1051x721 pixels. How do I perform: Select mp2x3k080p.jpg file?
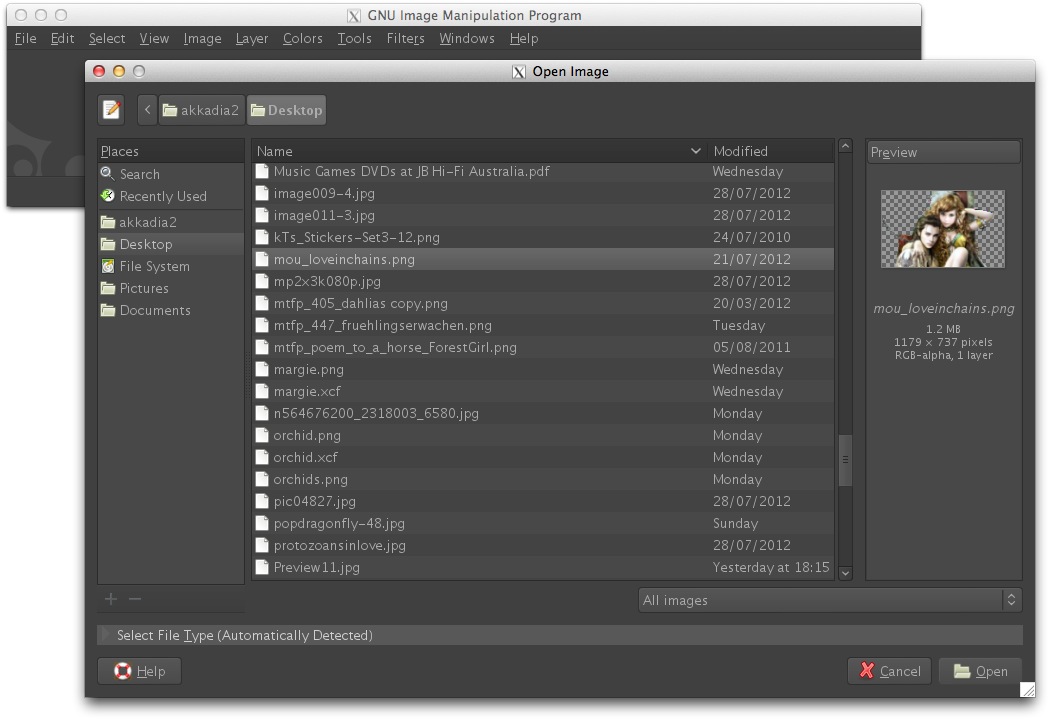click(x=543, y=281)
